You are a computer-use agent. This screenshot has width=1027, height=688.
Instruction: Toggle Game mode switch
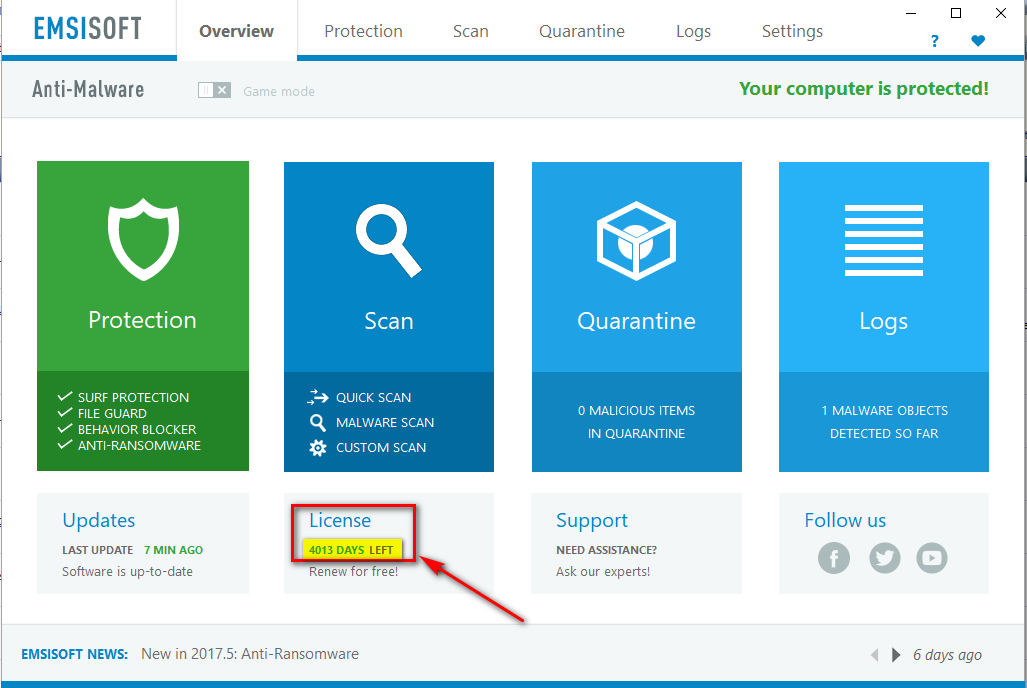(214, 90)
